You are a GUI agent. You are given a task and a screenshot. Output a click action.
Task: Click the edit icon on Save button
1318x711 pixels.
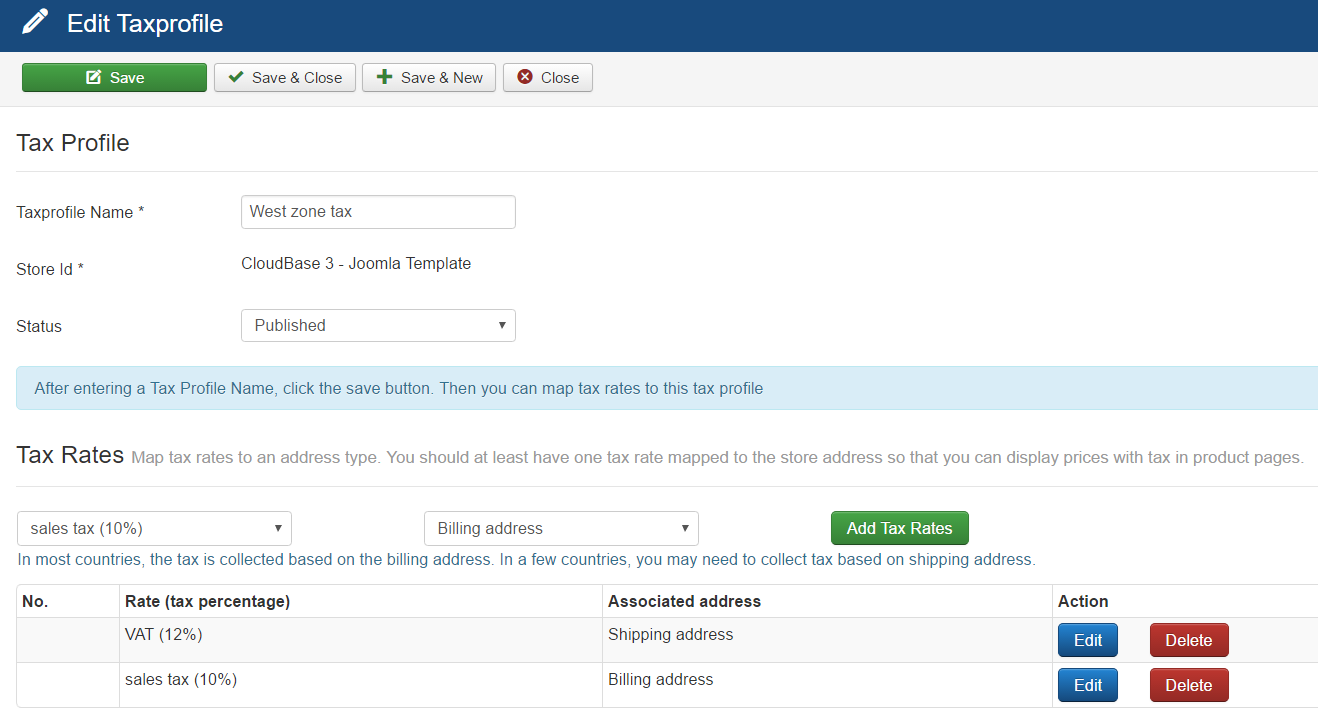[x=94, y=78]
